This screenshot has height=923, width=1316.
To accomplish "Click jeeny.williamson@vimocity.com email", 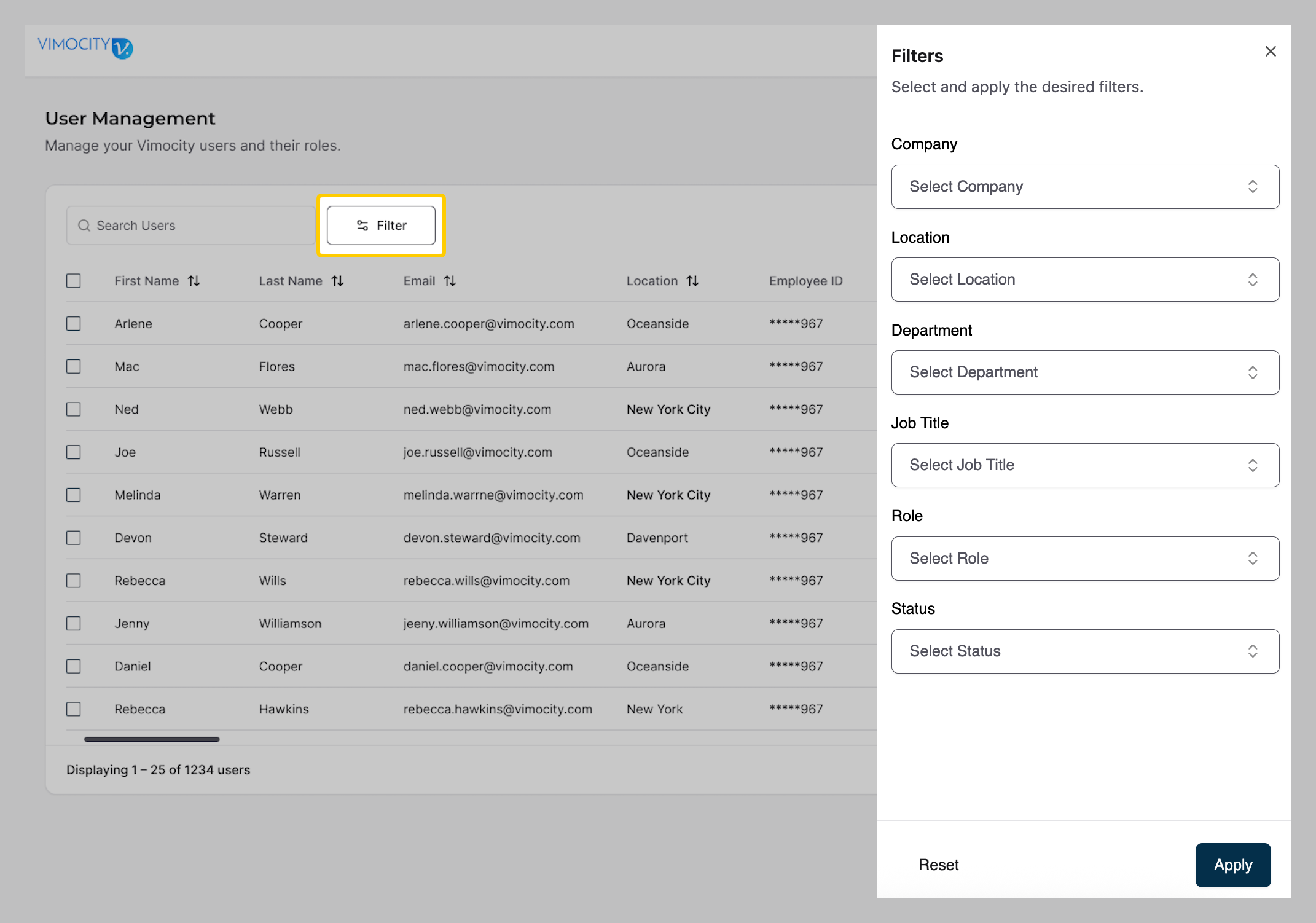I will 496,624.
